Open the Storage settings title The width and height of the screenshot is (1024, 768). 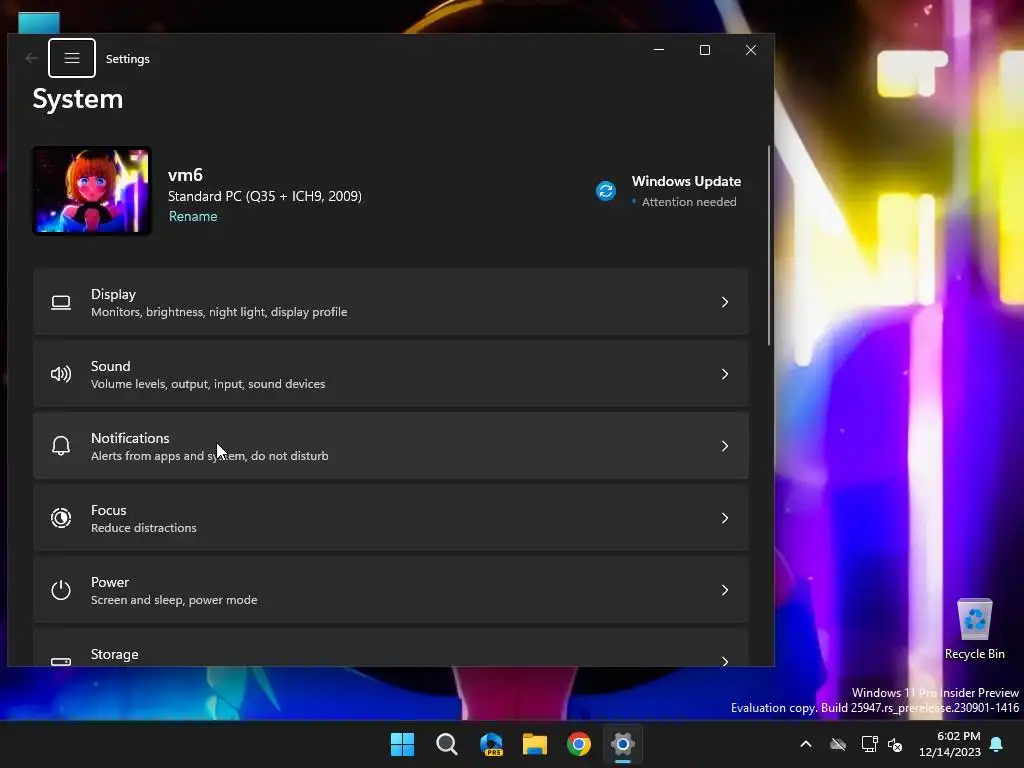click(x=114, y=654)
